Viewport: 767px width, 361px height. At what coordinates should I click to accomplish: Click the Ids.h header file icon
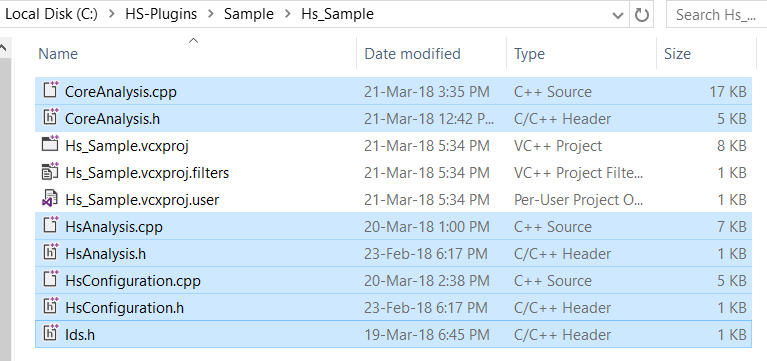pos(50,334)
